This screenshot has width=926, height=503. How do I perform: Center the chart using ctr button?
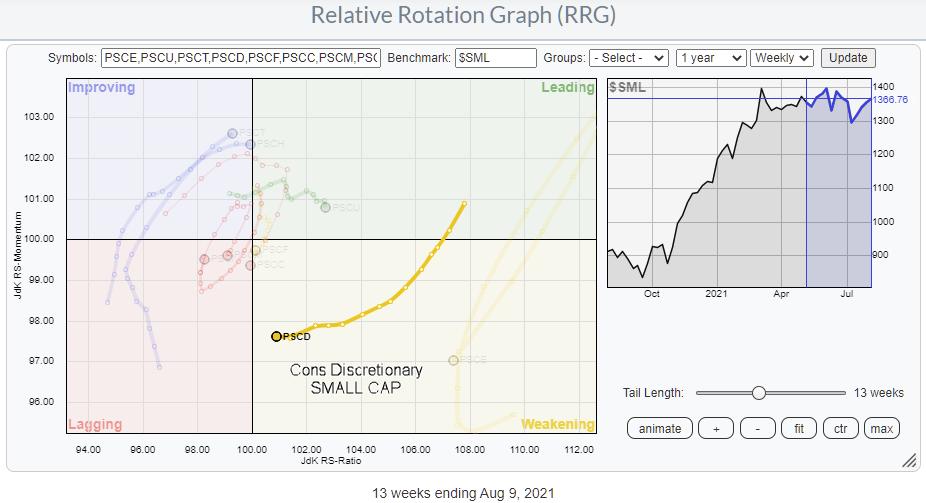coord(841,428)
